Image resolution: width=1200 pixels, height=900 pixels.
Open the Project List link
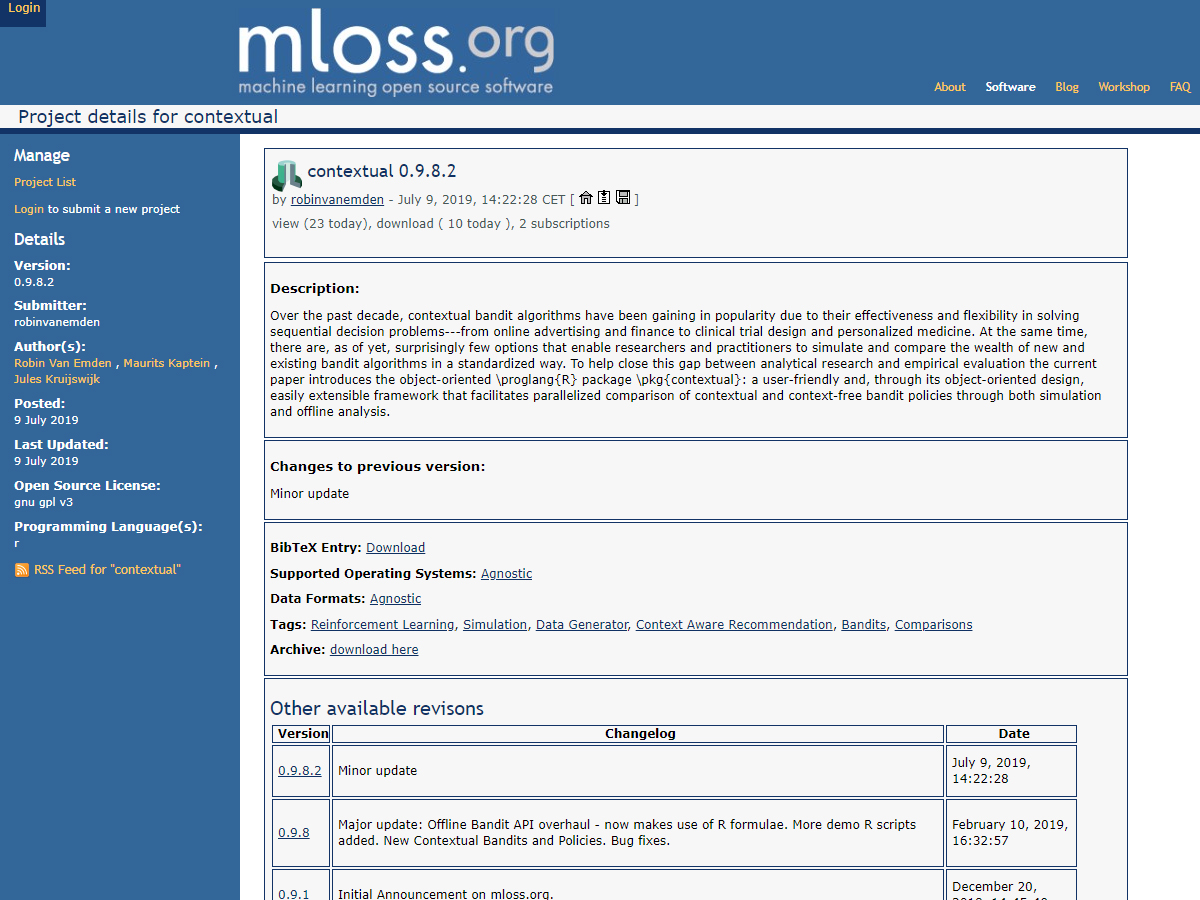coord(45,182)
